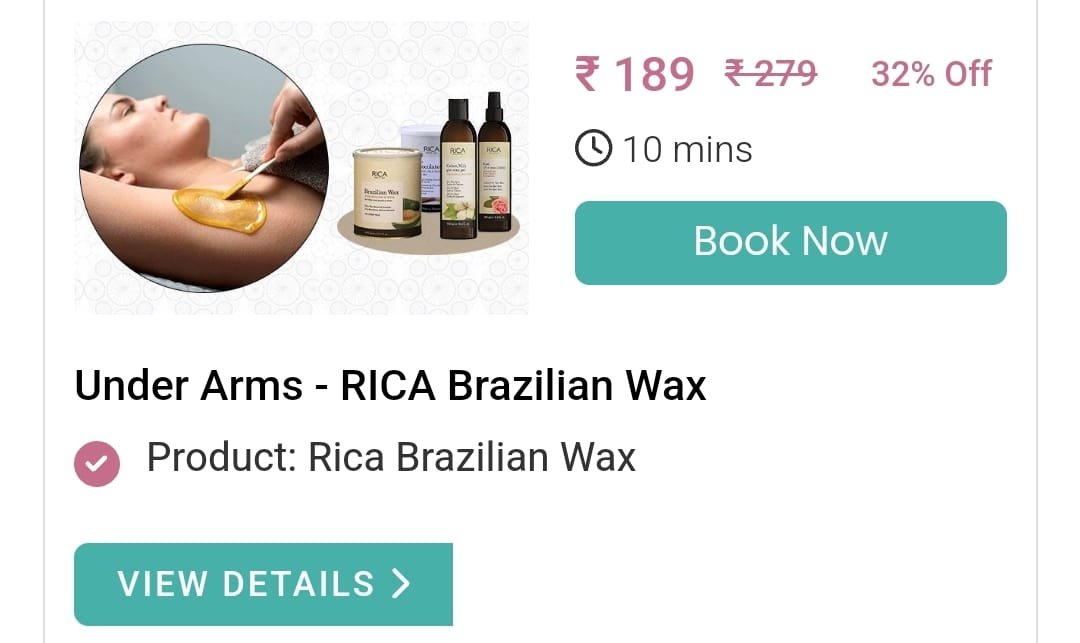Image resolution: width=1080 pixels, height=643 pixels.
Task: Open View Details for this service
Action: [263, 584]
